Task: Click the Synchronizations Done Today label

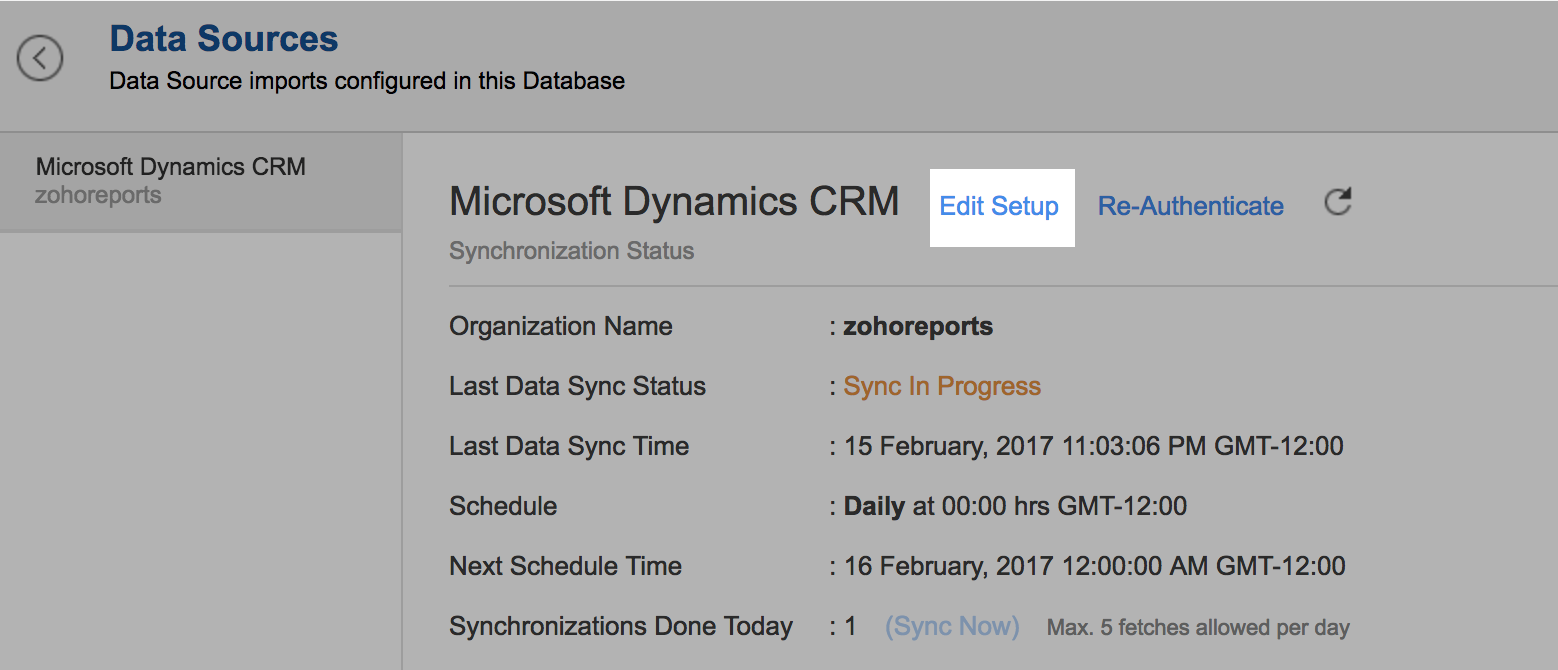Action: click(x=620, y=627)
